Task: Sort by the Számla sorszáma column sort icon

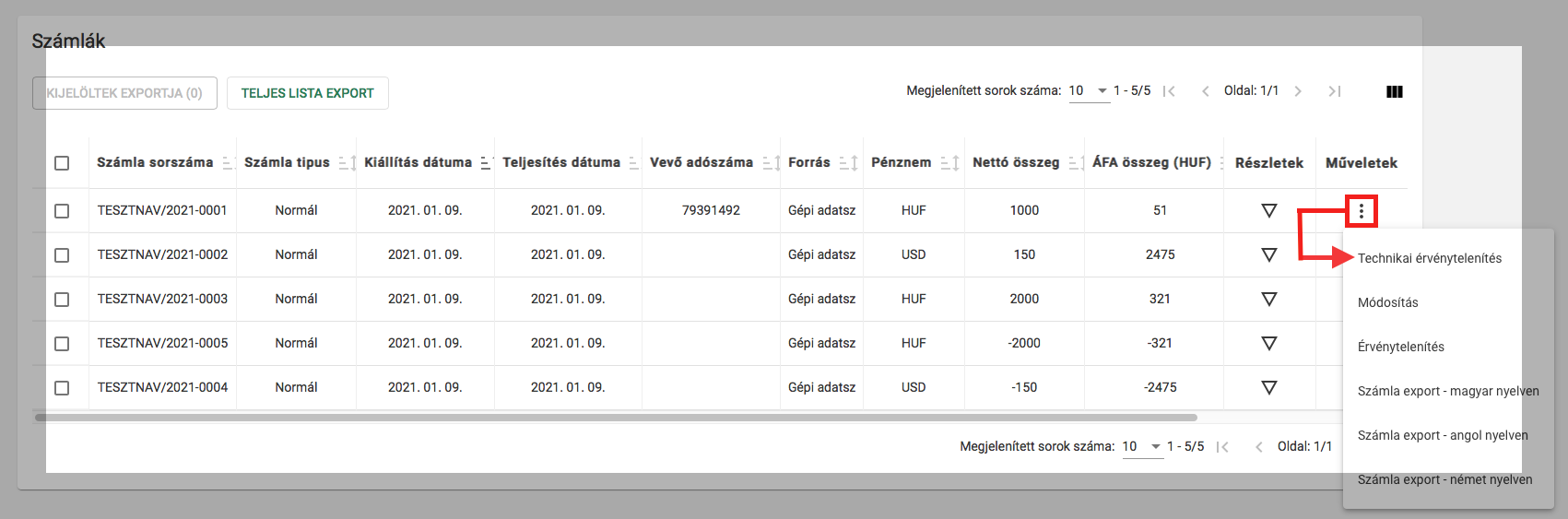Action: click(228, 163)
